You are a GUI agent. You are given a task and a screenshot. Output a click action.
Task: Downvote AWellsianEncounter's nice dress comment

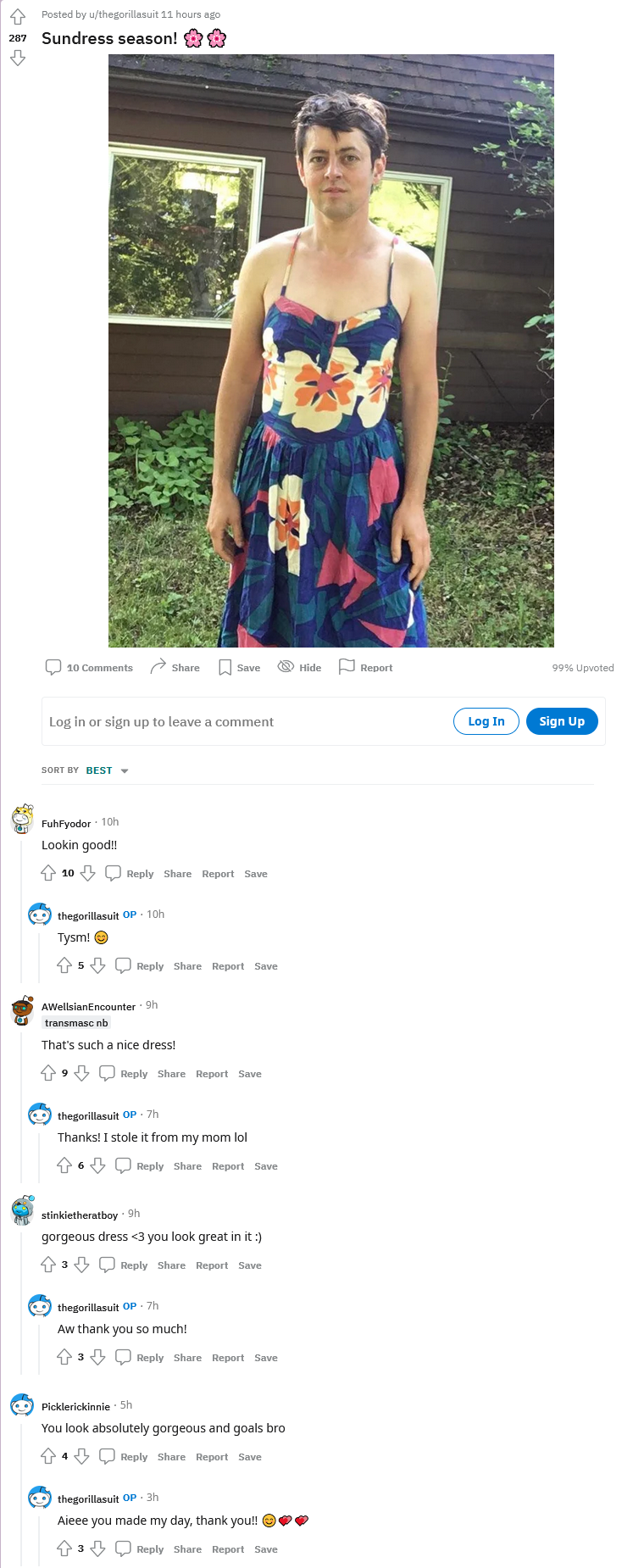[x=81, y=1073]
